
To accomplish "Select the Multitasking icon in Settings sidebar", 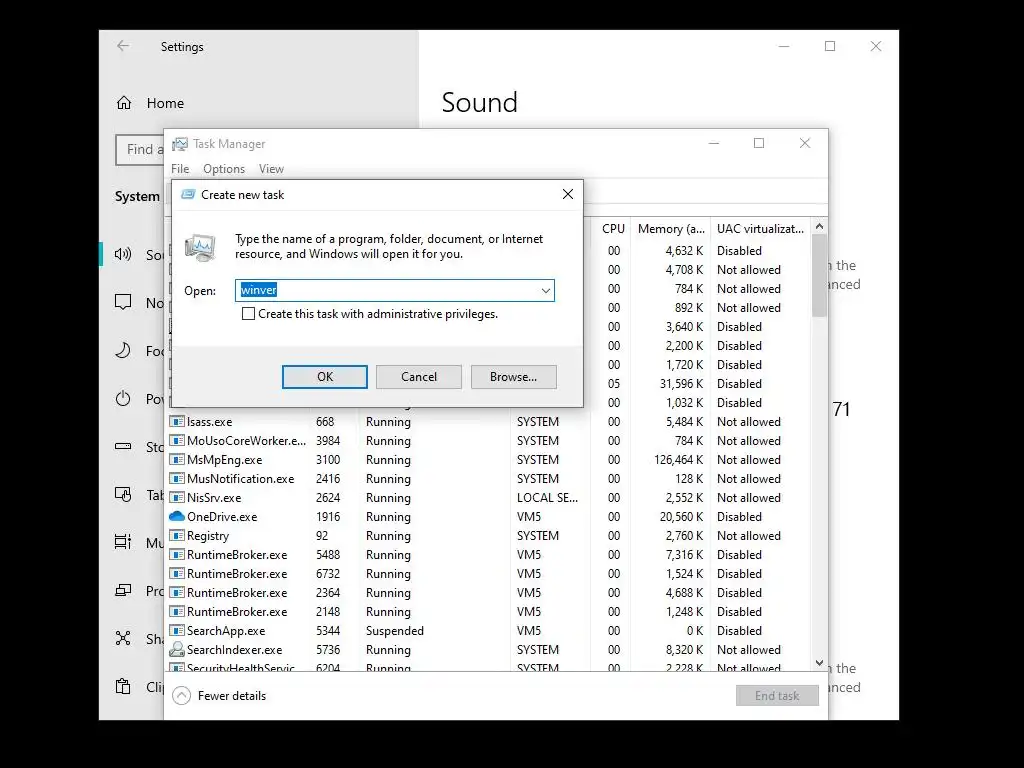I will [123, 542].
